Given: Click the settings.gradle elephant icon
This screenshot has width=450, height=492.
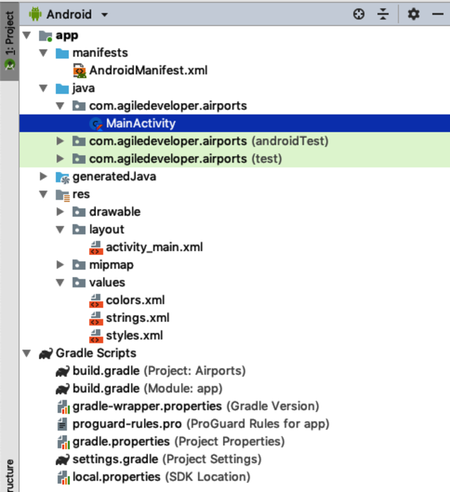Looking at the screenshot, I should pyautogui.click(x=62, y=459).
